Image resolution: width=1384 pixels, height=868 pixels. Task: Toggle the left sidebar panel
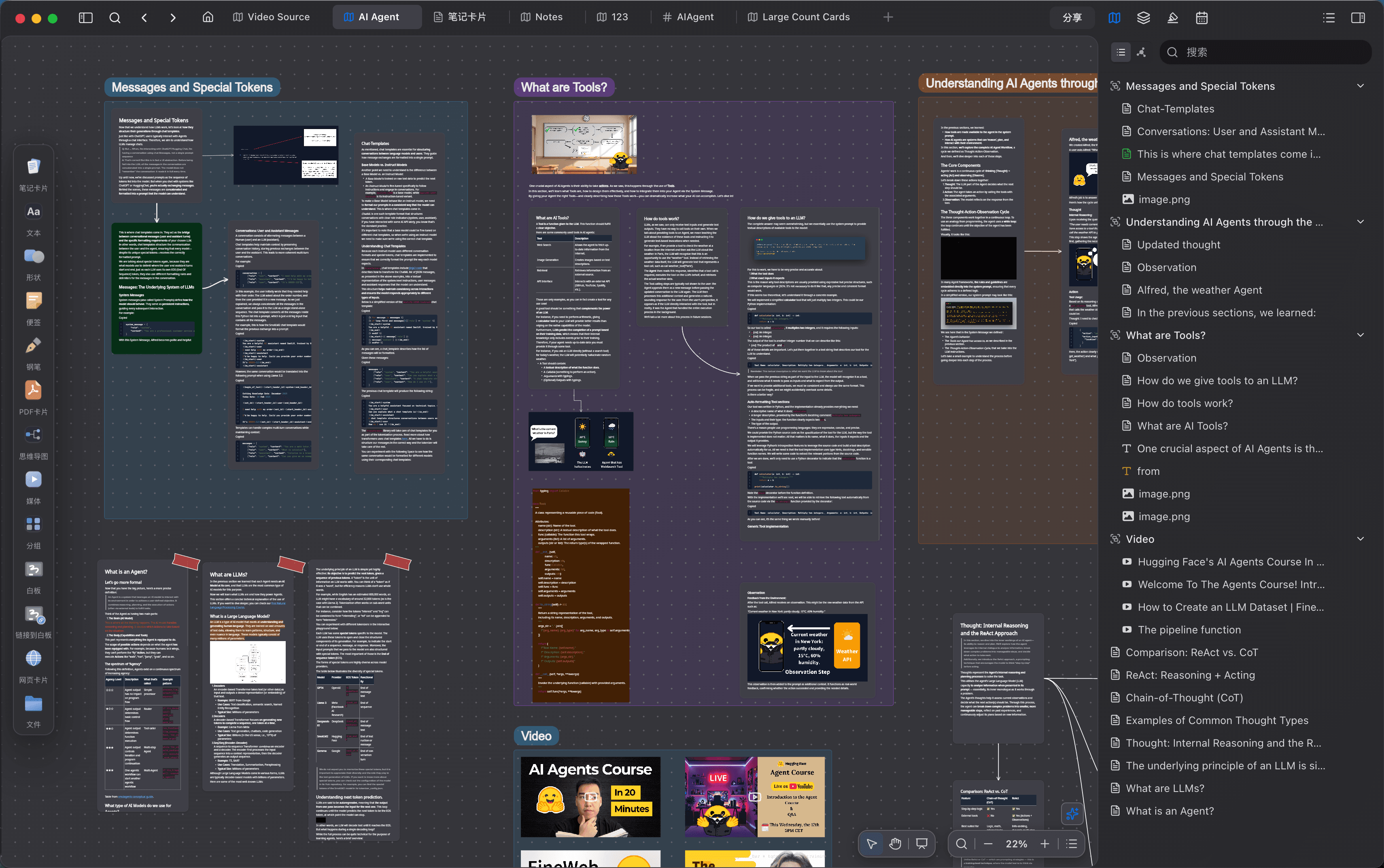coord(85,17)
